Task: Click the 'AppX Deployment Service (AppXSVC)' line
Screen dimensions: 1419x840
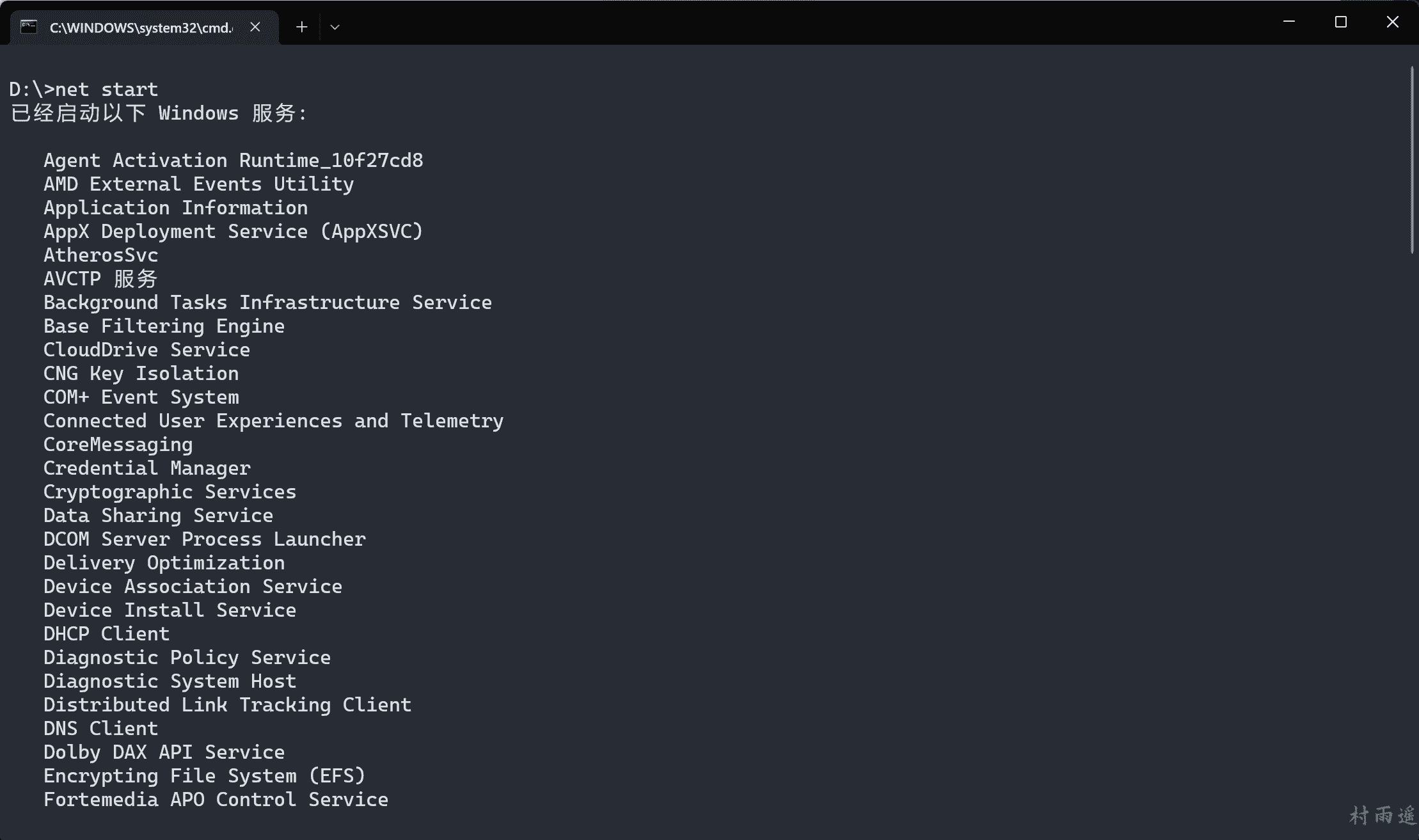Action: [x=233, y=232]
